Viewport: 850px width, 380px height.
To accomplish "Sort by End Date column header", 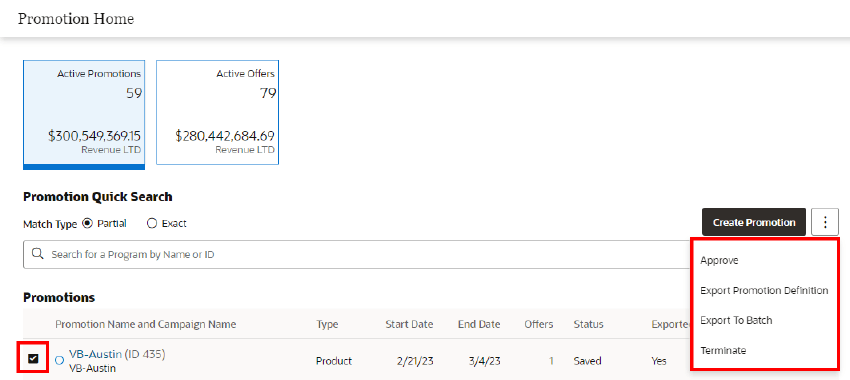I will 479,324.
